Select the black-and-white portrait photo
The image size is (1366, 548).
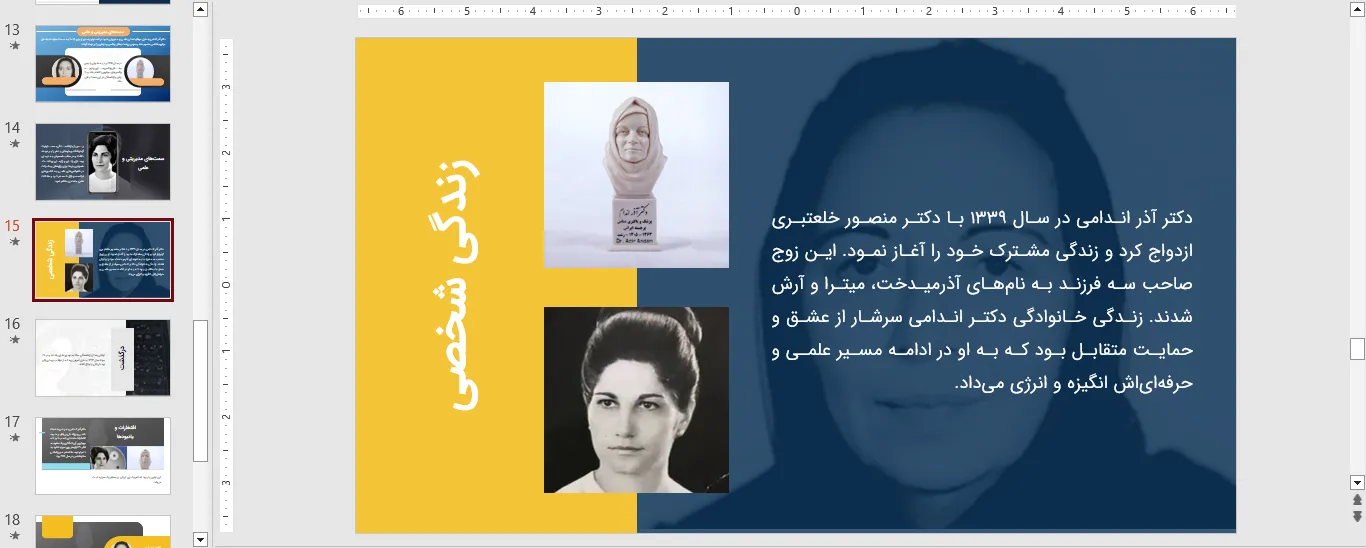click(636, 400)
